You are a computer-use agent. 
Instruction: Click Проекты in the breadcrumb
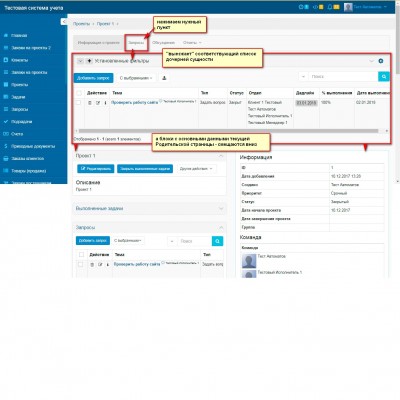pyautogui.click(x=81, y=24)
